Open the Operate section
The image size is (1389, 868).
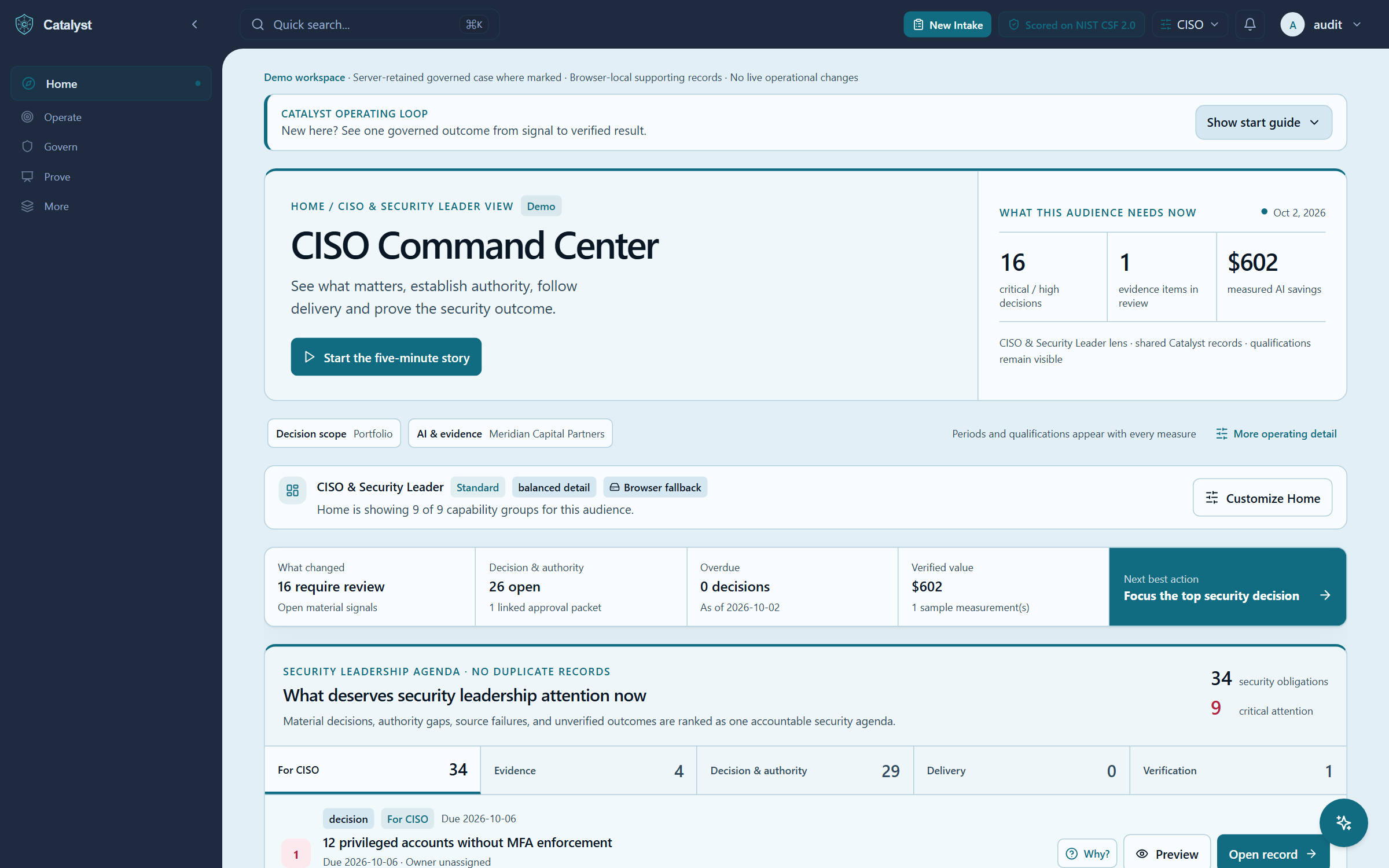coord(111,117)
